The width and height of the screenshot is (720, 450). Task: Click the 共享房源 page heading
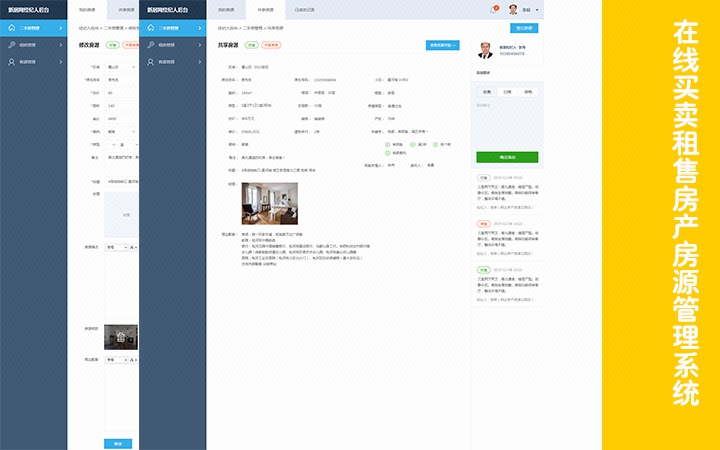point(228,45)
